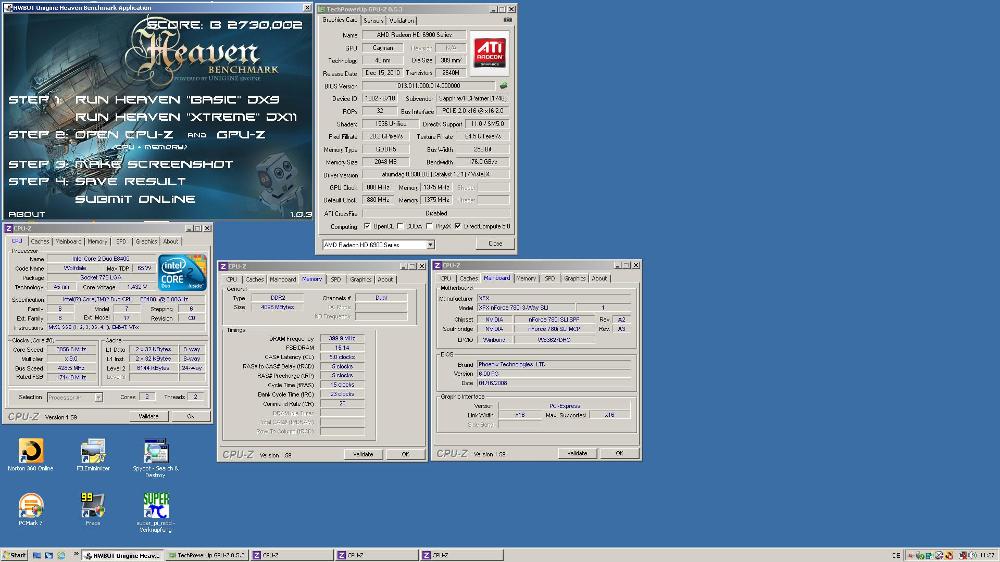Open the Norton 360 Online desktop shortcut
1000x562 pixels.
pos(30,451)
